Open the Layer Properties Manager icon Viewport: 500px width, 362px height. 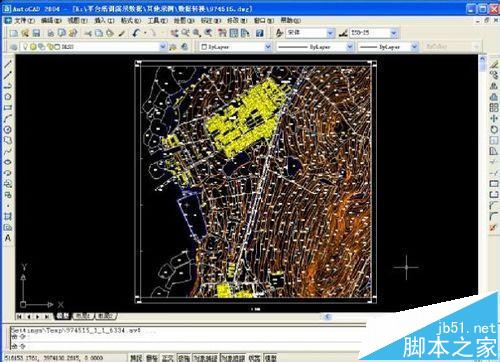pos(14,47)
